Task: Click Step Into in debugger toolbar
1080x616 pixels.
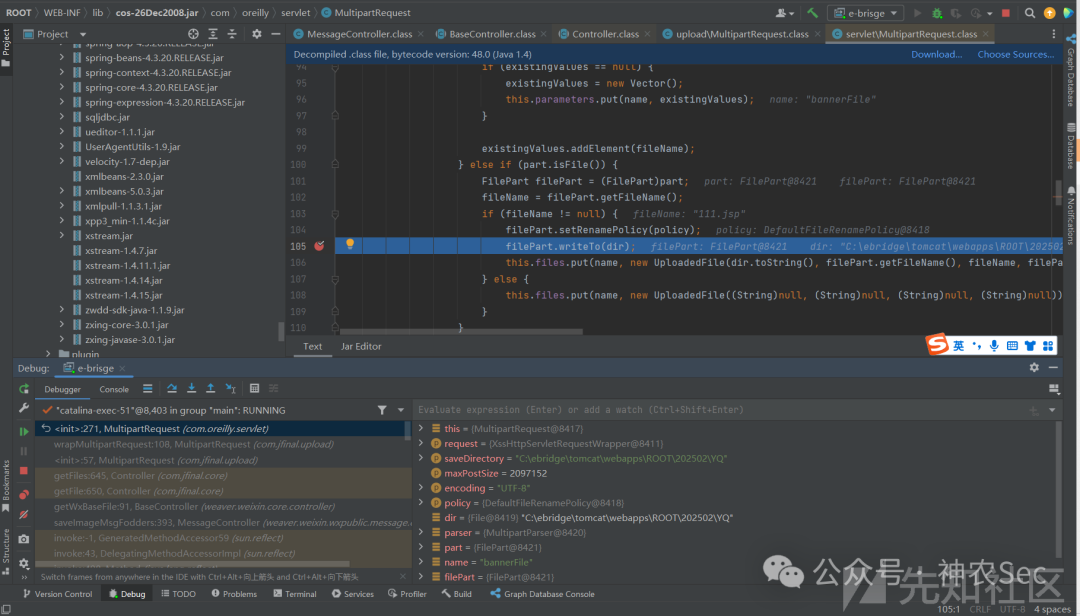Action: [191, 389]
